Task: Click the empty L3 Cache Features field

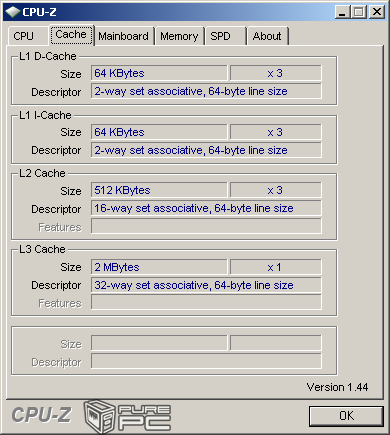Action: [x=206, y=302]
